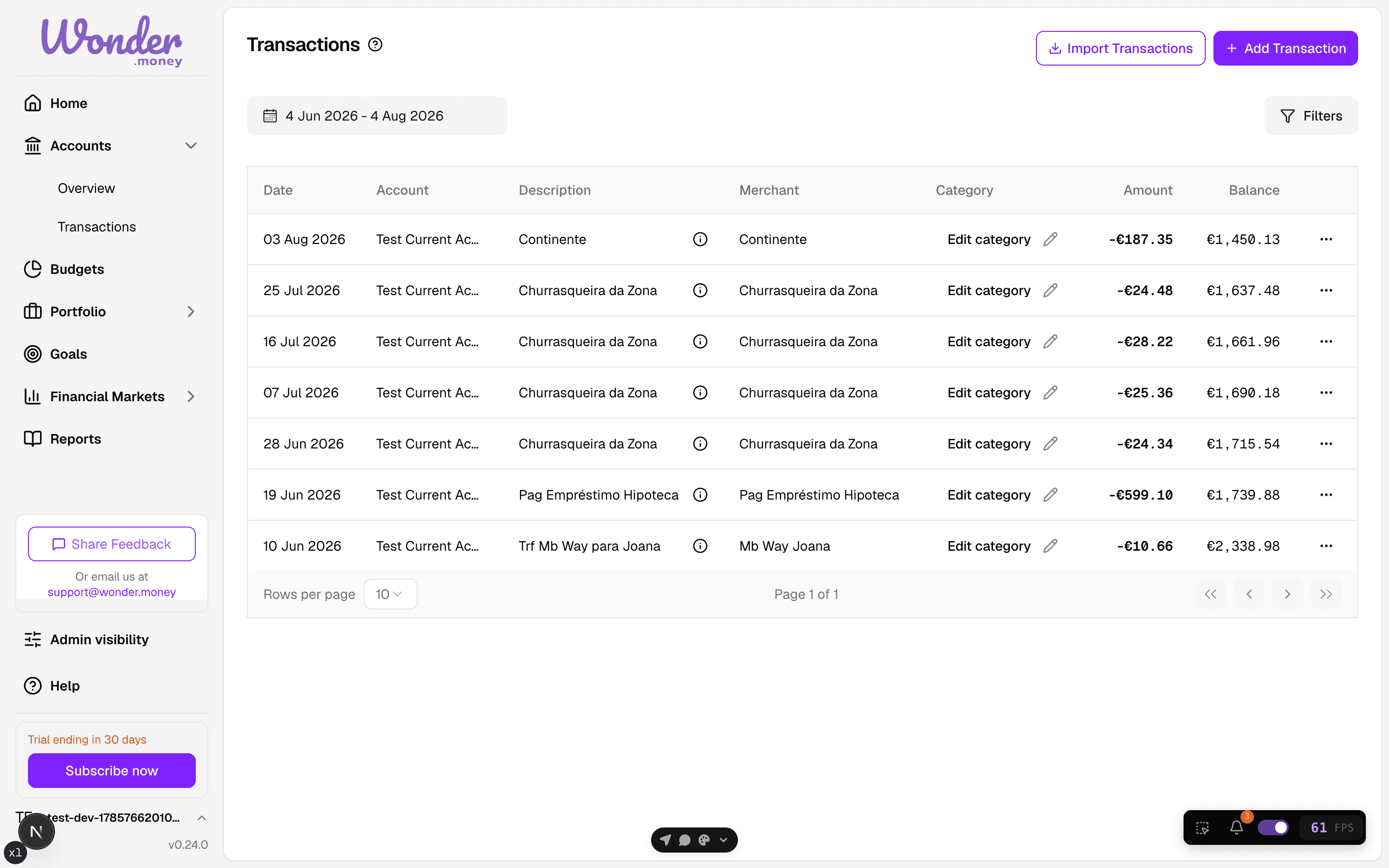1389x868 pixels.
Task: Show info for the 16 Jul Churrasqueira transaction
Action: pos(700,341)
